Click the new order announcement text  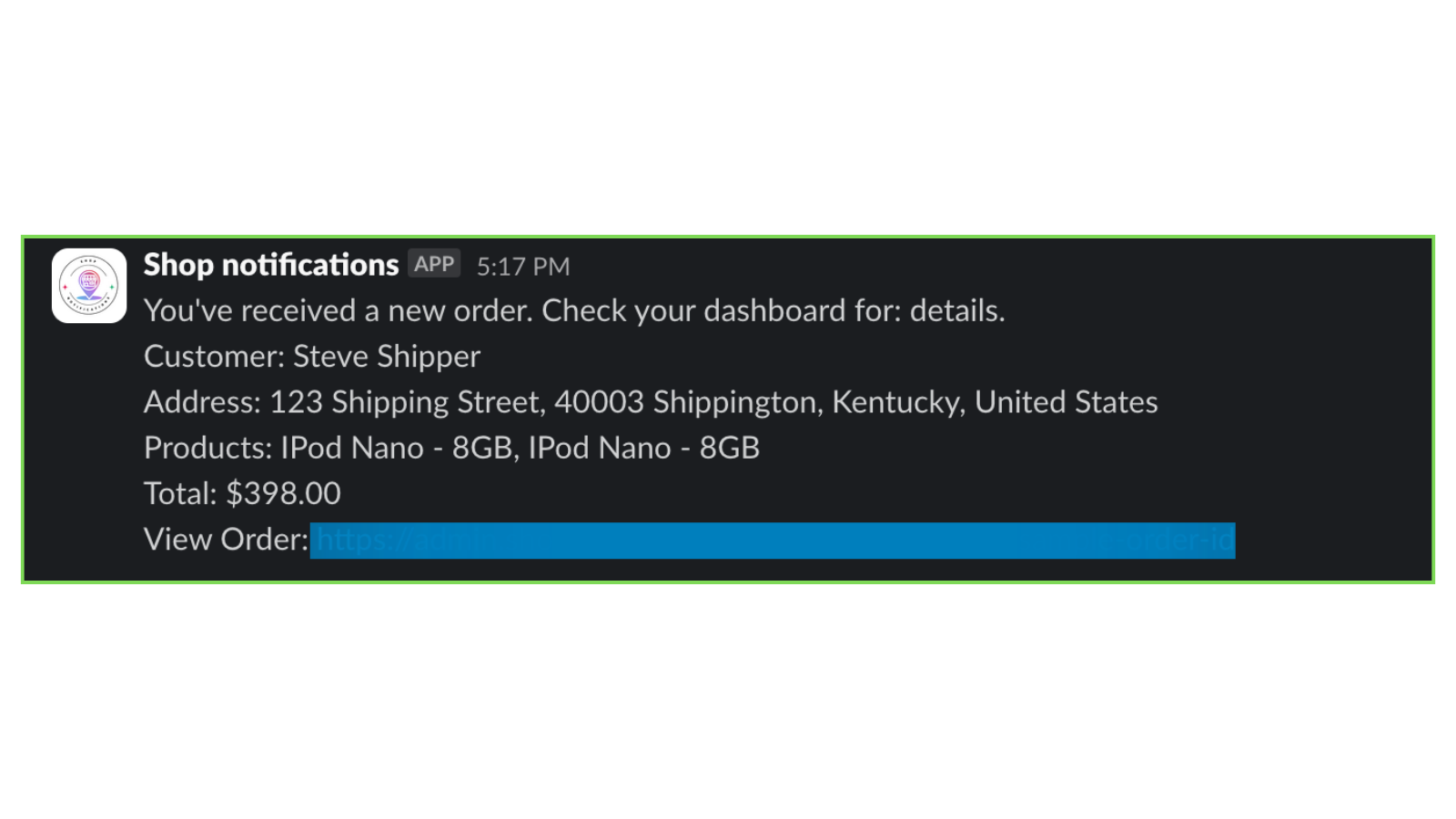click(x=573, y=310)
